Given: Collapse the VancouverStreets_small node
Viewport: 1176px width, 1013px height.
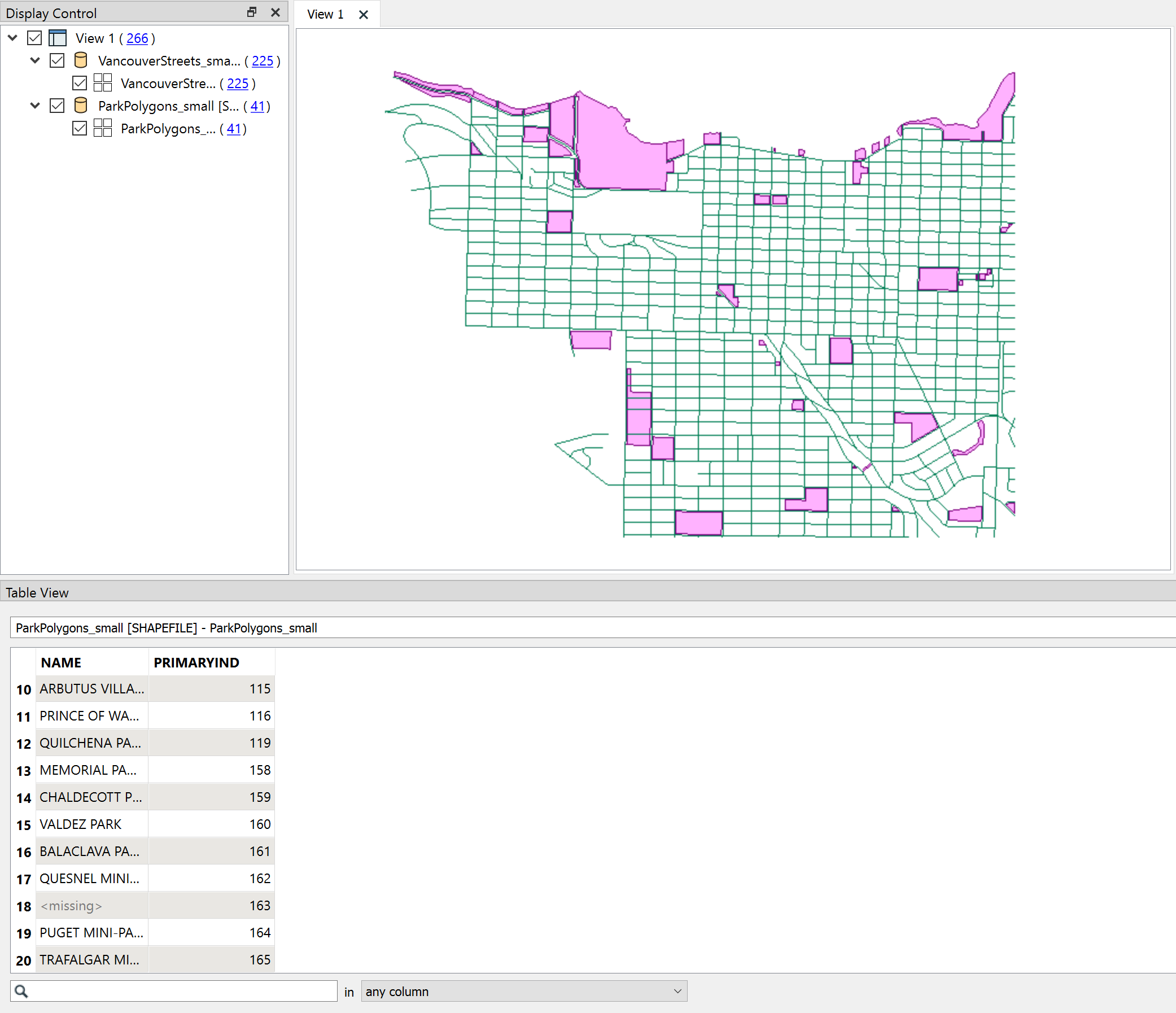Looking at the screenshot, I should [x=34, y=60].
